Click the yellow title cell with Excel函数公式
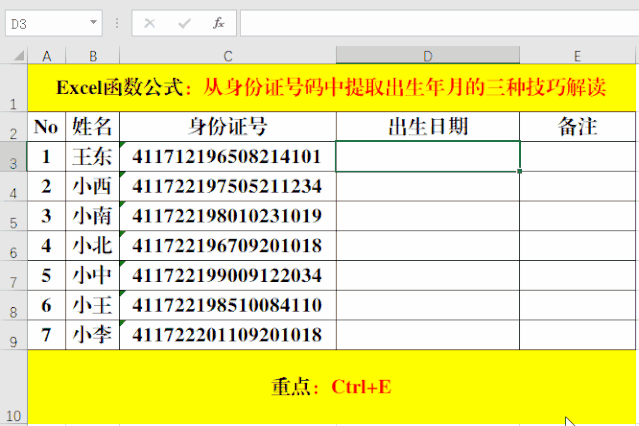Image resolution: width=639 pixels, height=426 pixels. [x=332, y=88]
